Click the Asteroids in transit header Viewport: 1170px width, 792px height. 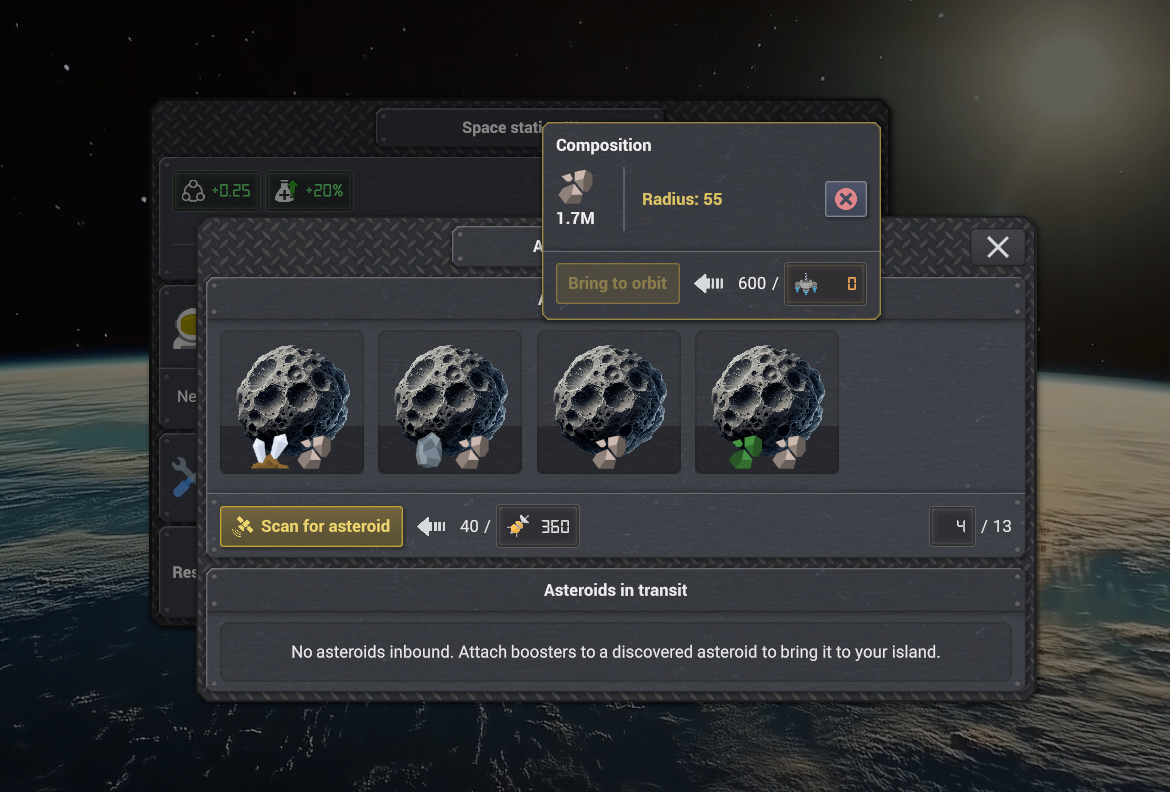click(615, 590)
